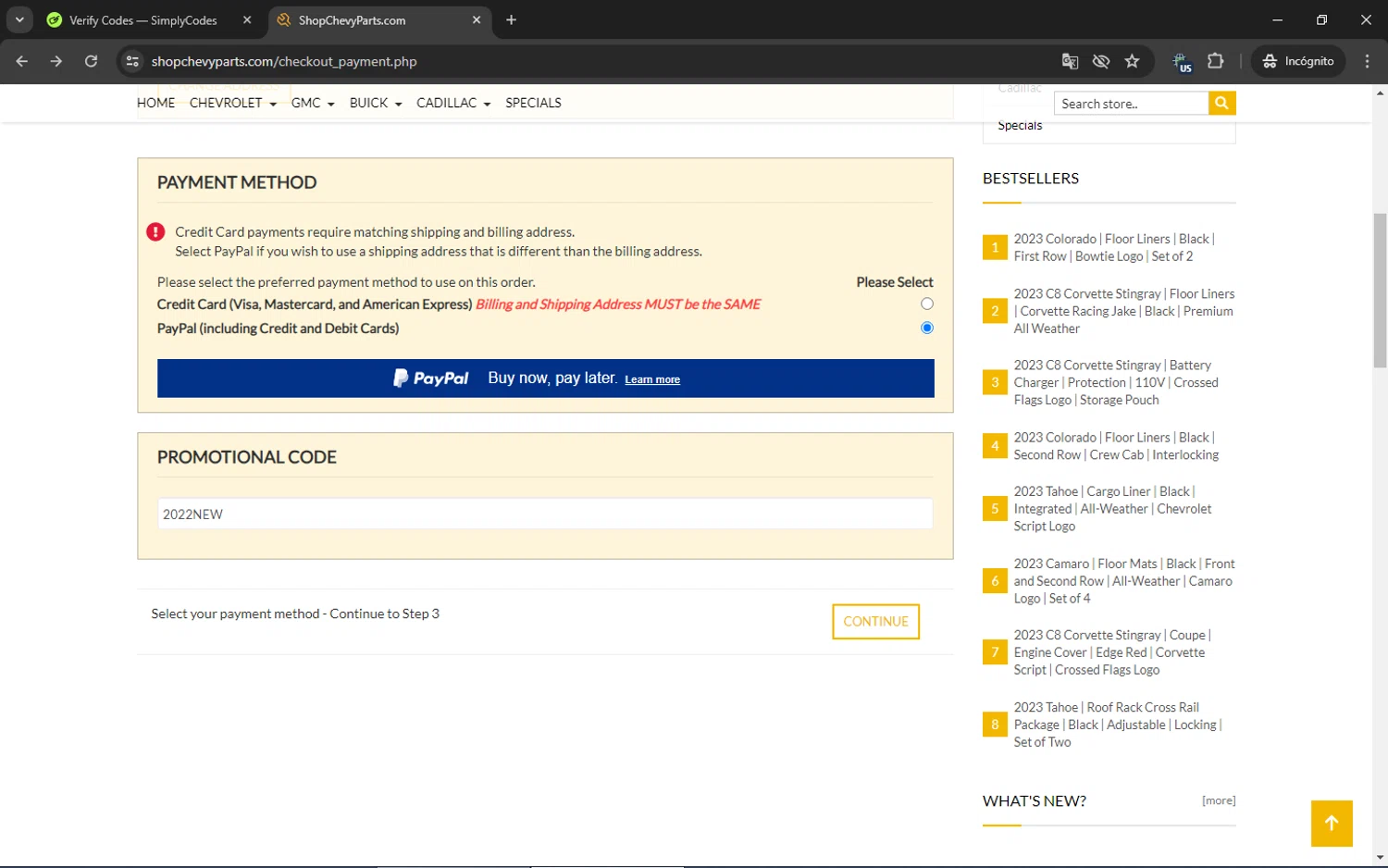Image resolution: width=1388 pixels, height=868 pixels.
Task: Open the tab search dropdown arrow
Action: pos(19,19)
